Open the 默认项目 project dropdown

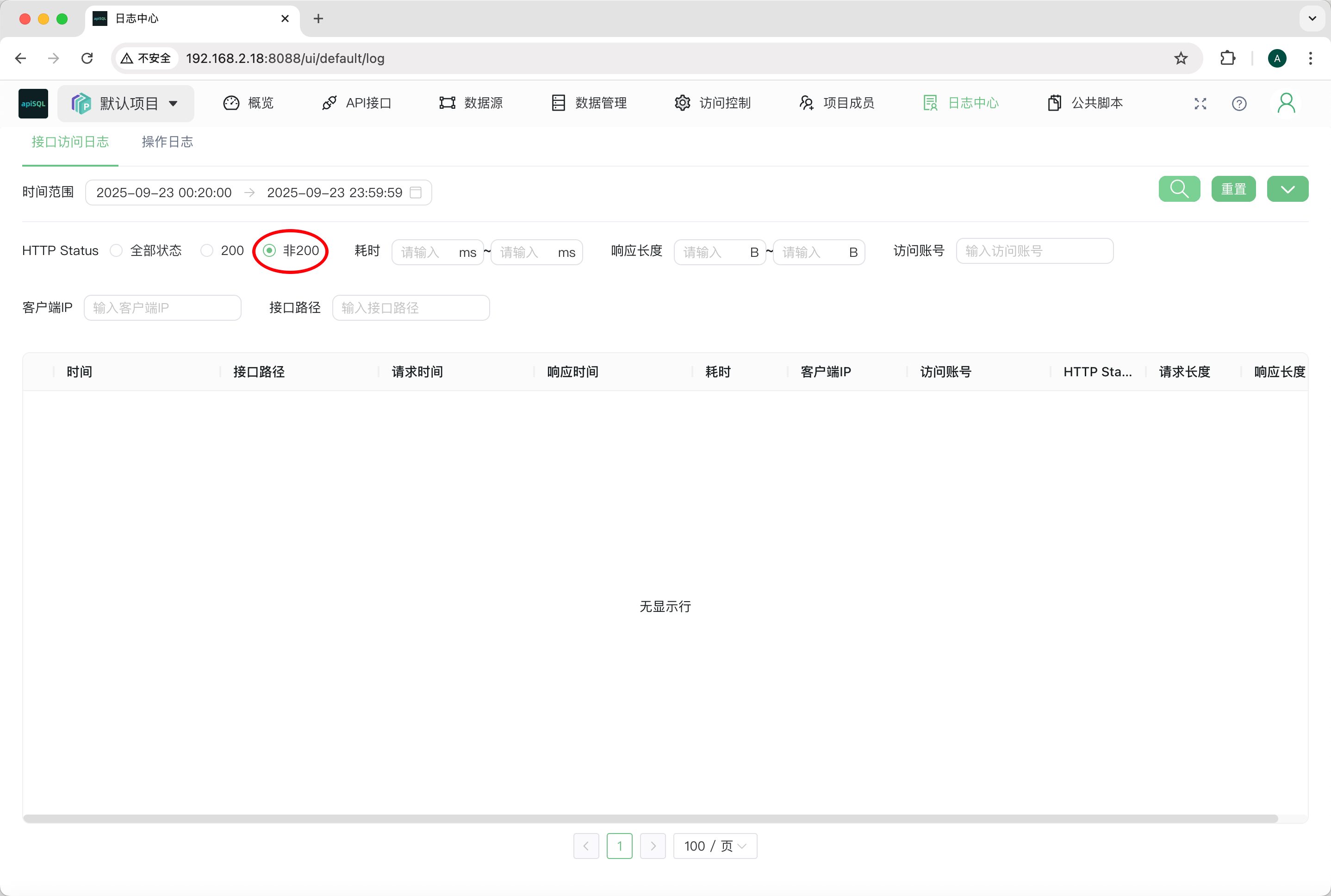point(126,103)
